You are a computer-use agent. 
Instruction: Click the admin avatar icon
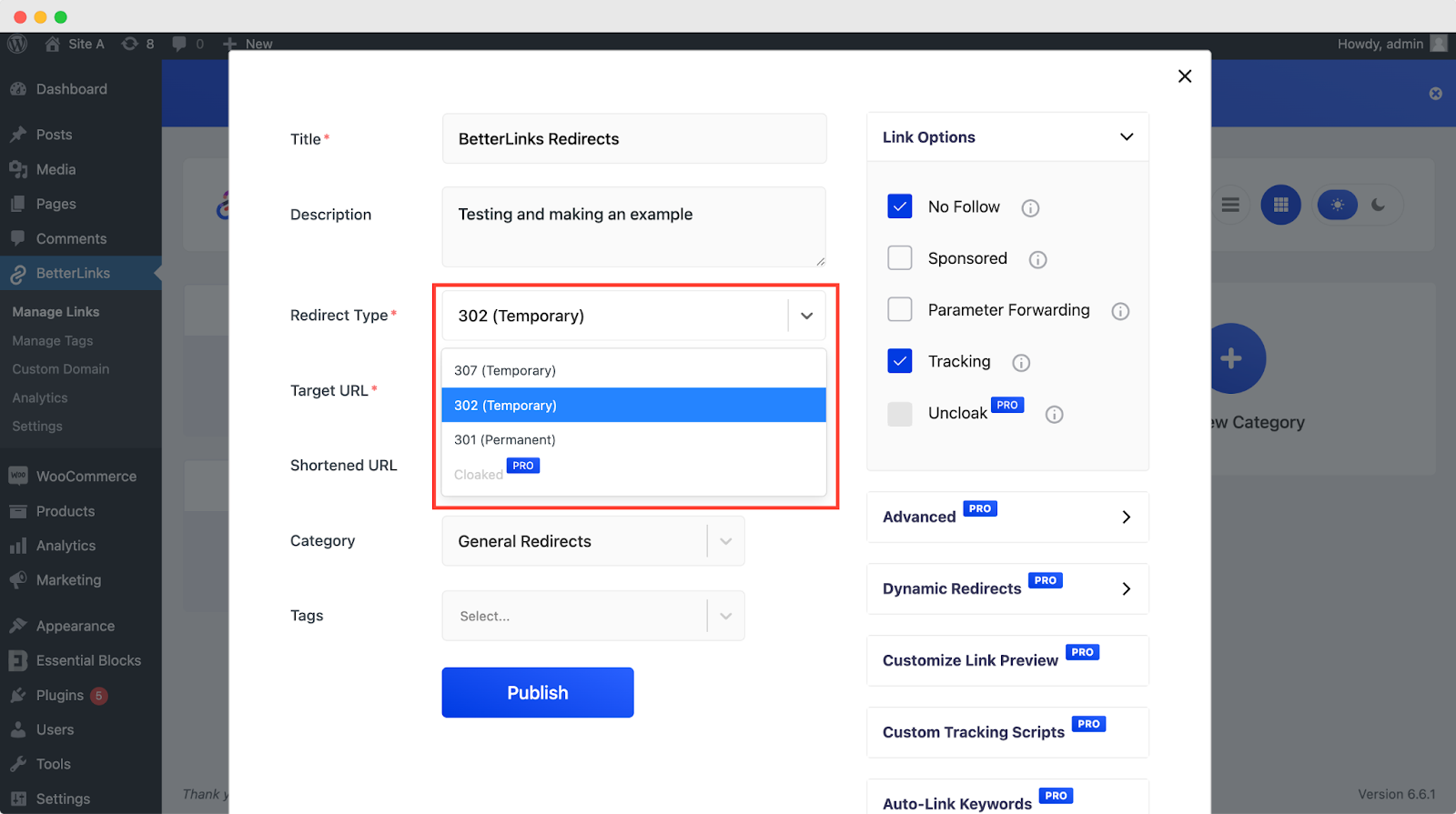pyautogui.click(x=1439, y=44)
